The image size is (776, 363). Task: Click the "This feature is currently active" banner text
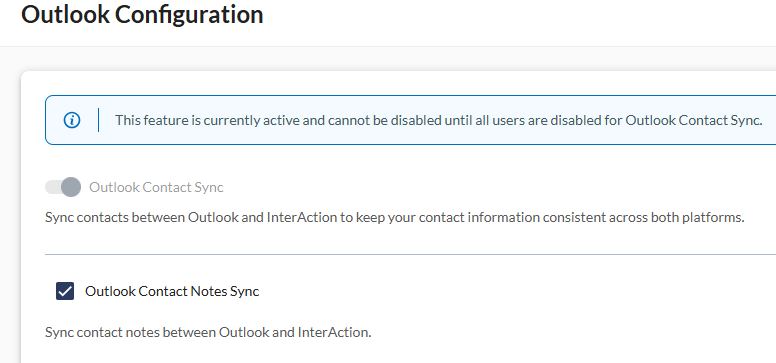coord(438,120)
